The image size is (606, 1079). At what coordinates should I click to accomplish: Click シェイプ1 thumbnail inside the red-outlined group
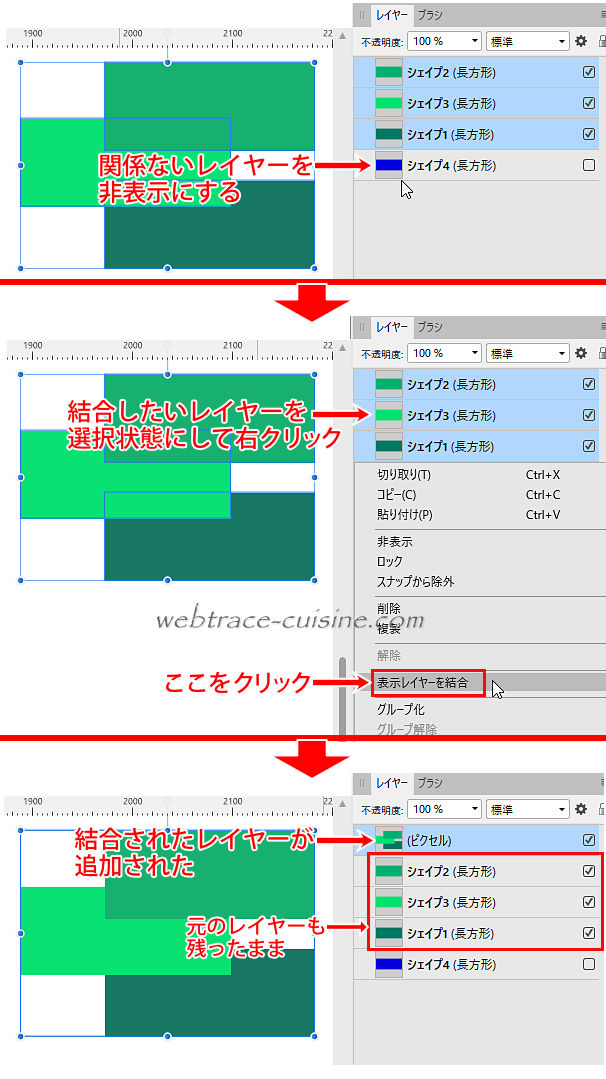pyautogui.click(x=388, y=933)
